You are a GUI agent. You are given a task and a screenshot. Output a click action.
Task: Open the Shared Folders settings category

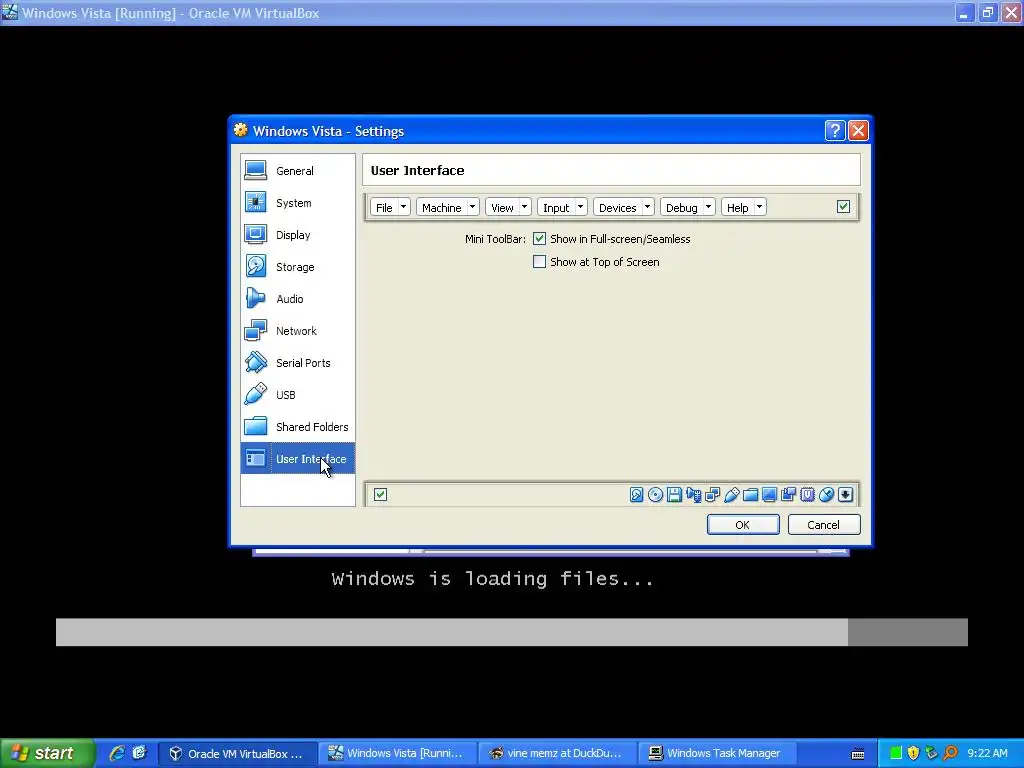[x=298, y=426]
